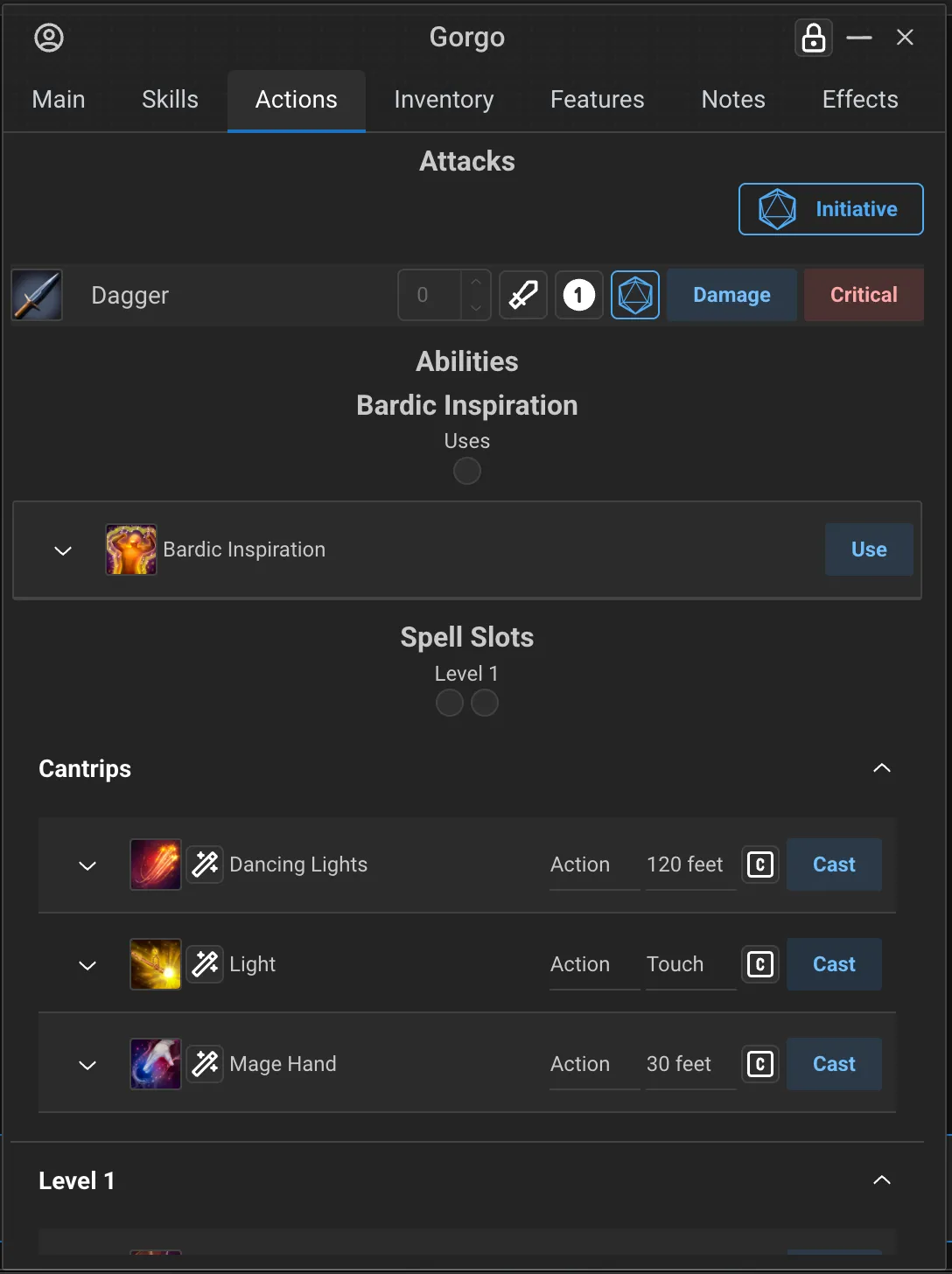
Task: Roll the Dagger attack dice icon
Action: (x=635, y=295)
